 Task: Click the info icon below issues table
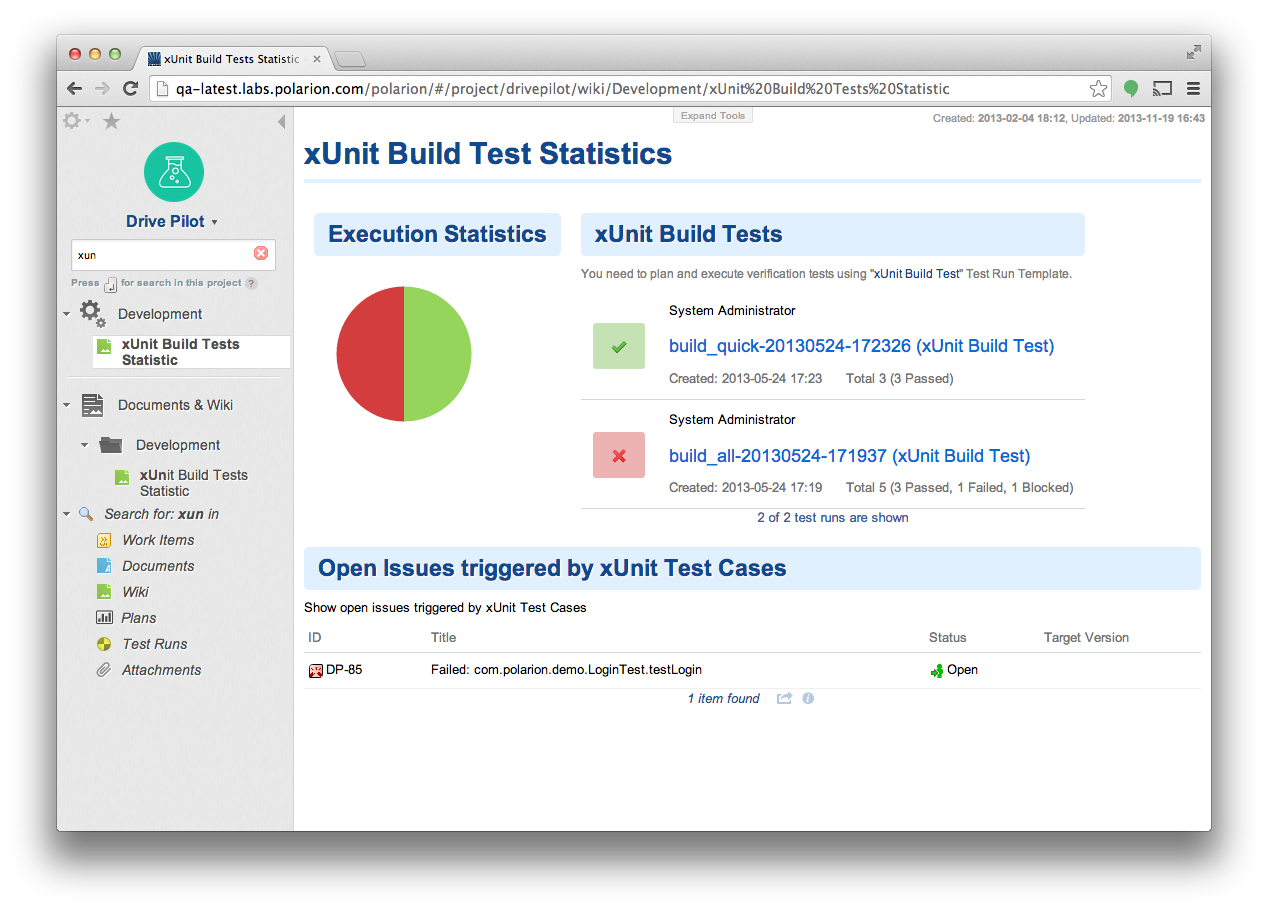[x=808, y=698]
